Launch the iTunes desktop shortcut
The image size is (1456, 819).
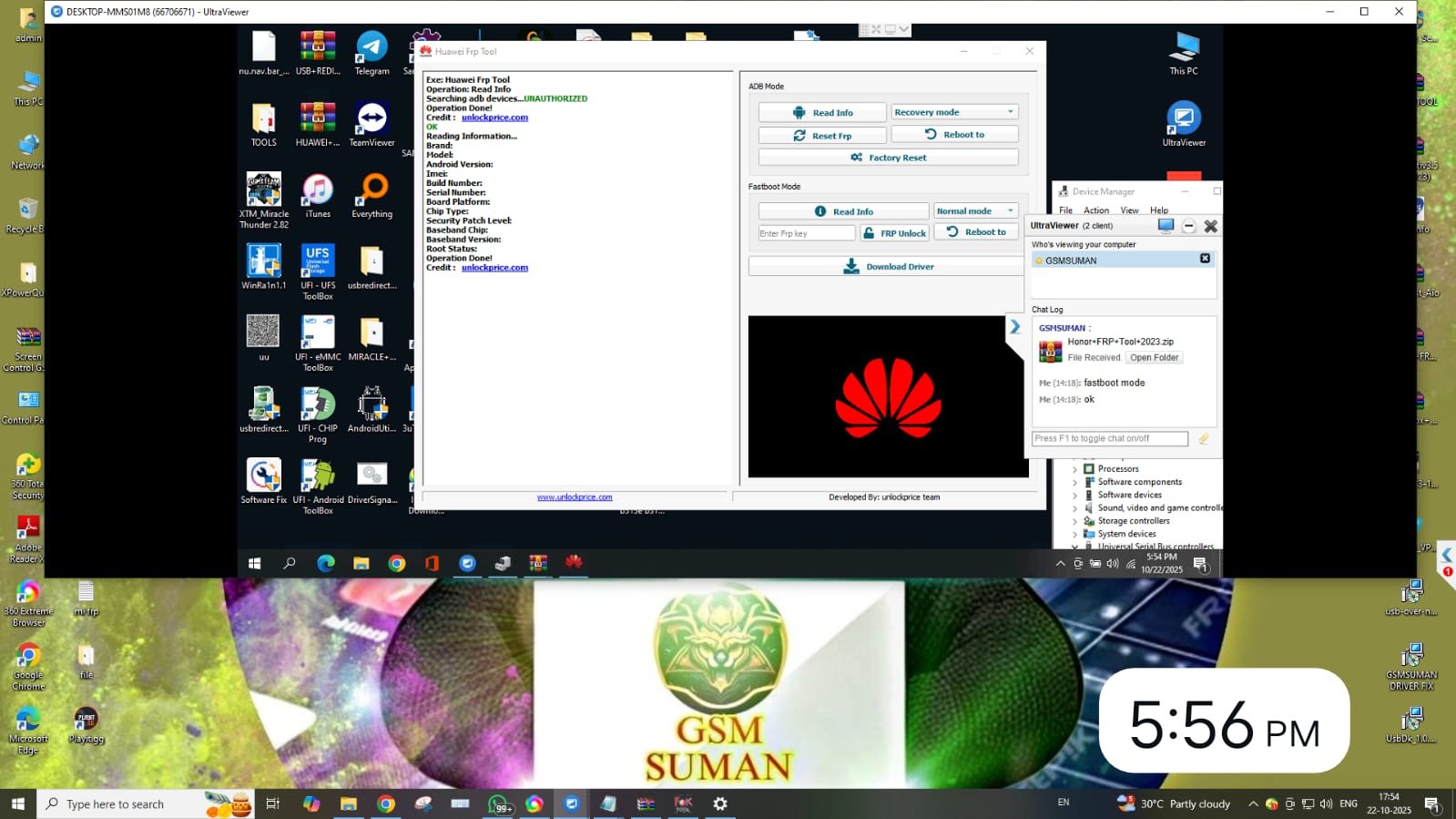[318, 190]
